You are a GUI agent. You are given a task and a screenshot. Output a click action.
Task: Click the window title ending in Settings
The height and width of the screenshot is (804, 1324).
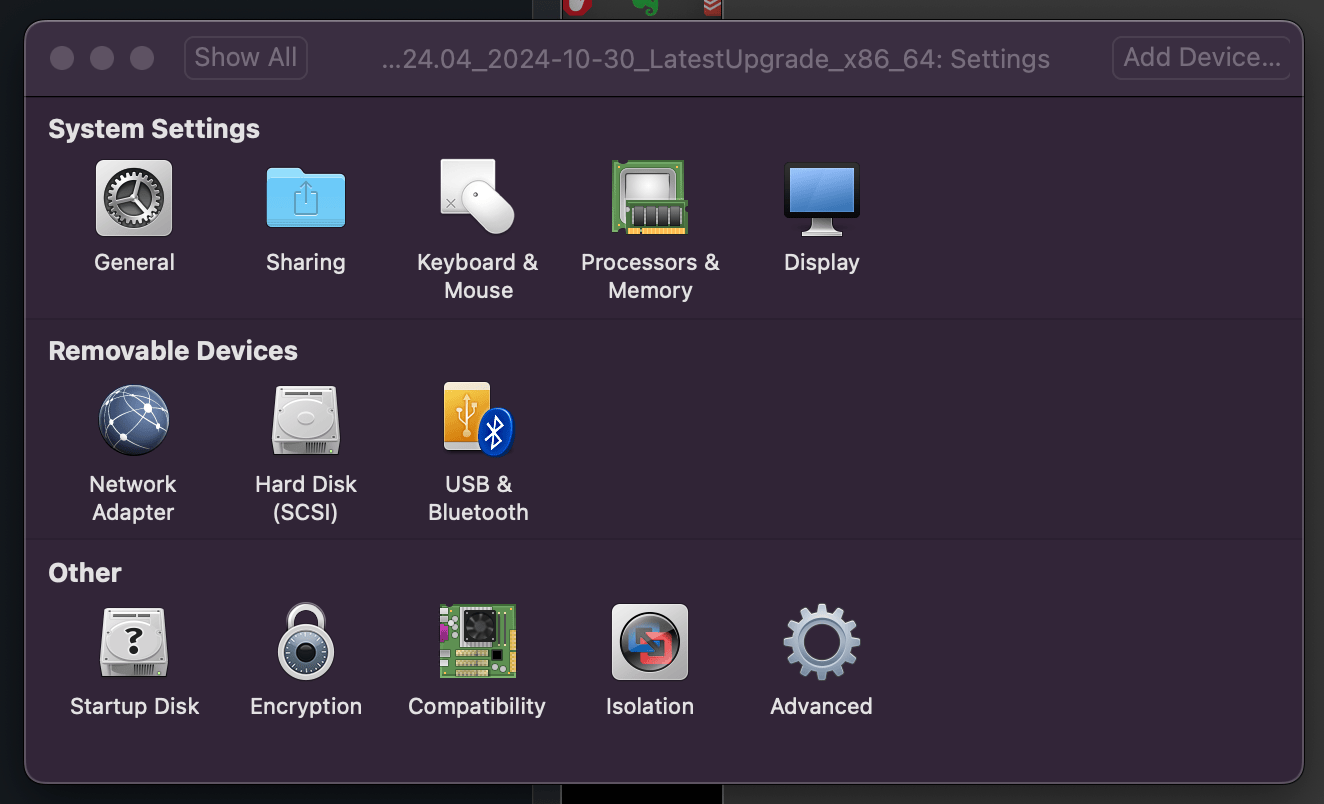tap(716, 59)
